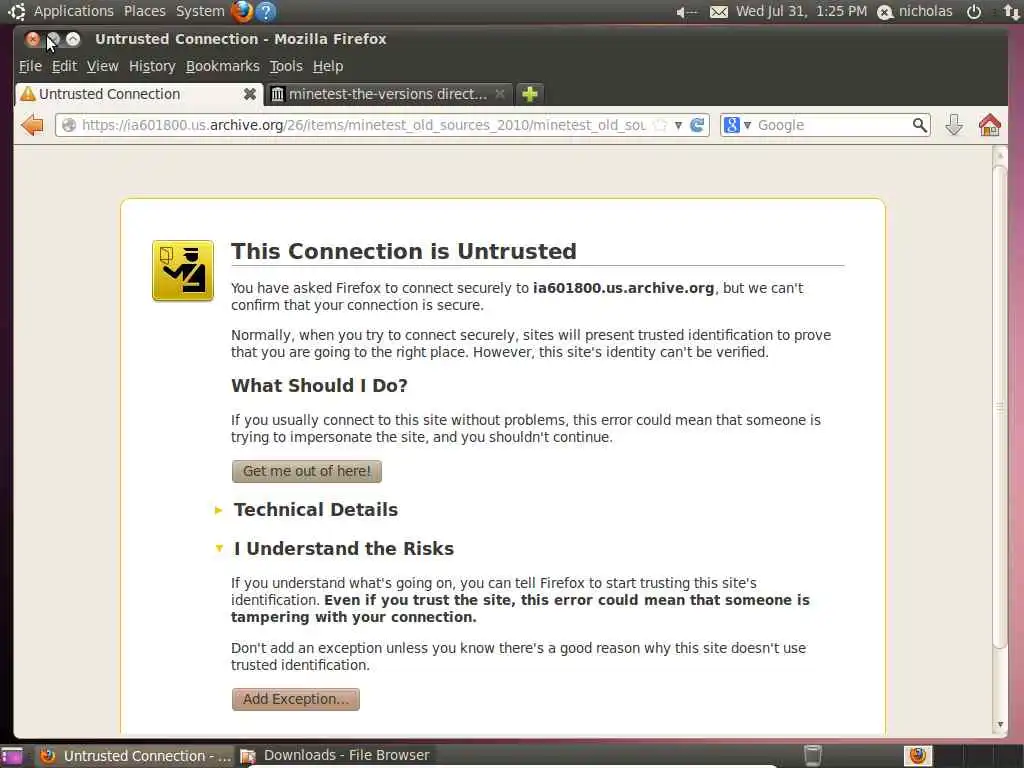Click the scrollbar up arrow

[x=1000, y=155]
